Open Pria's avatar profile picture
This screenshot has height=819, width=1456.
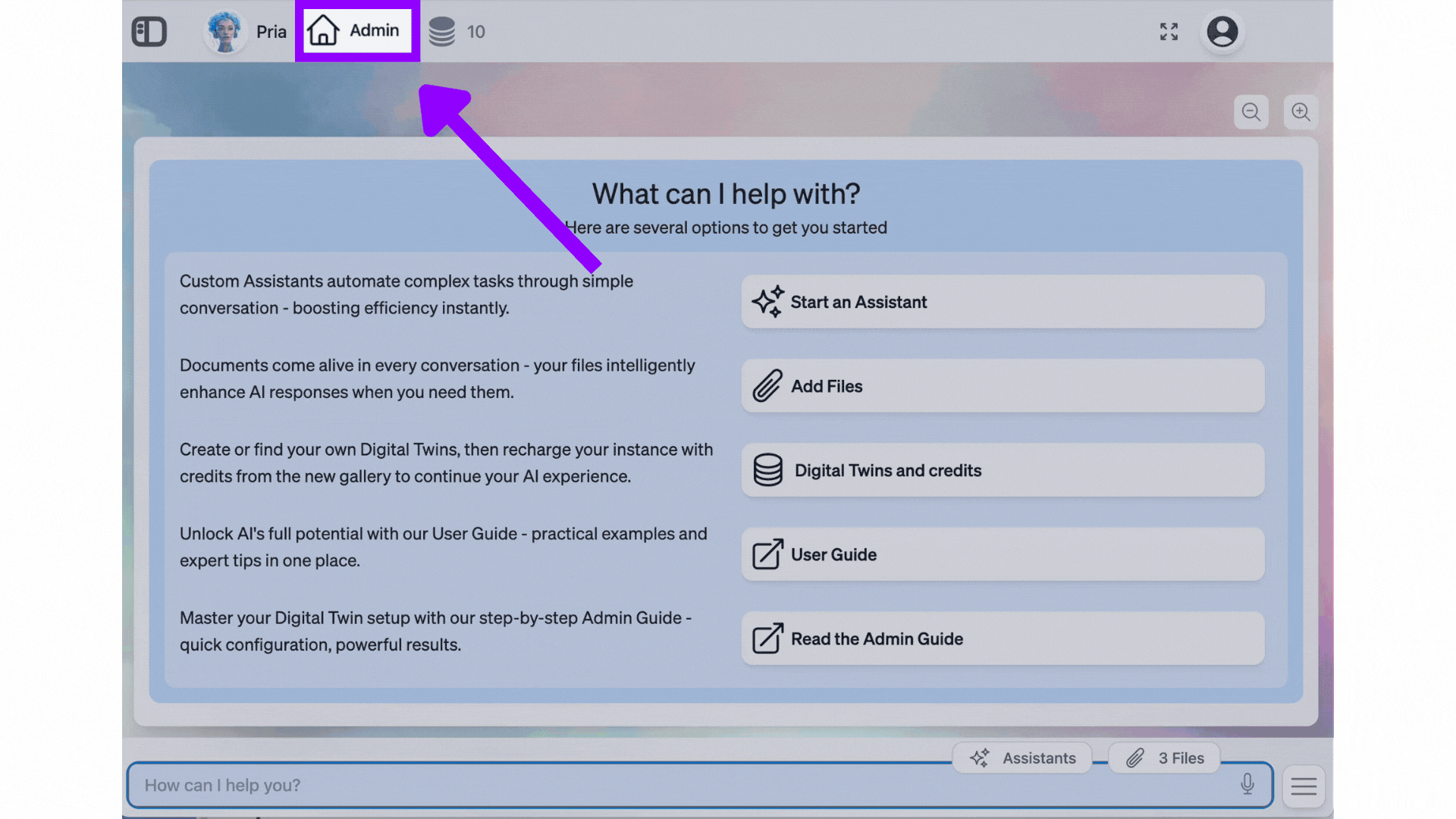point(225,32)
